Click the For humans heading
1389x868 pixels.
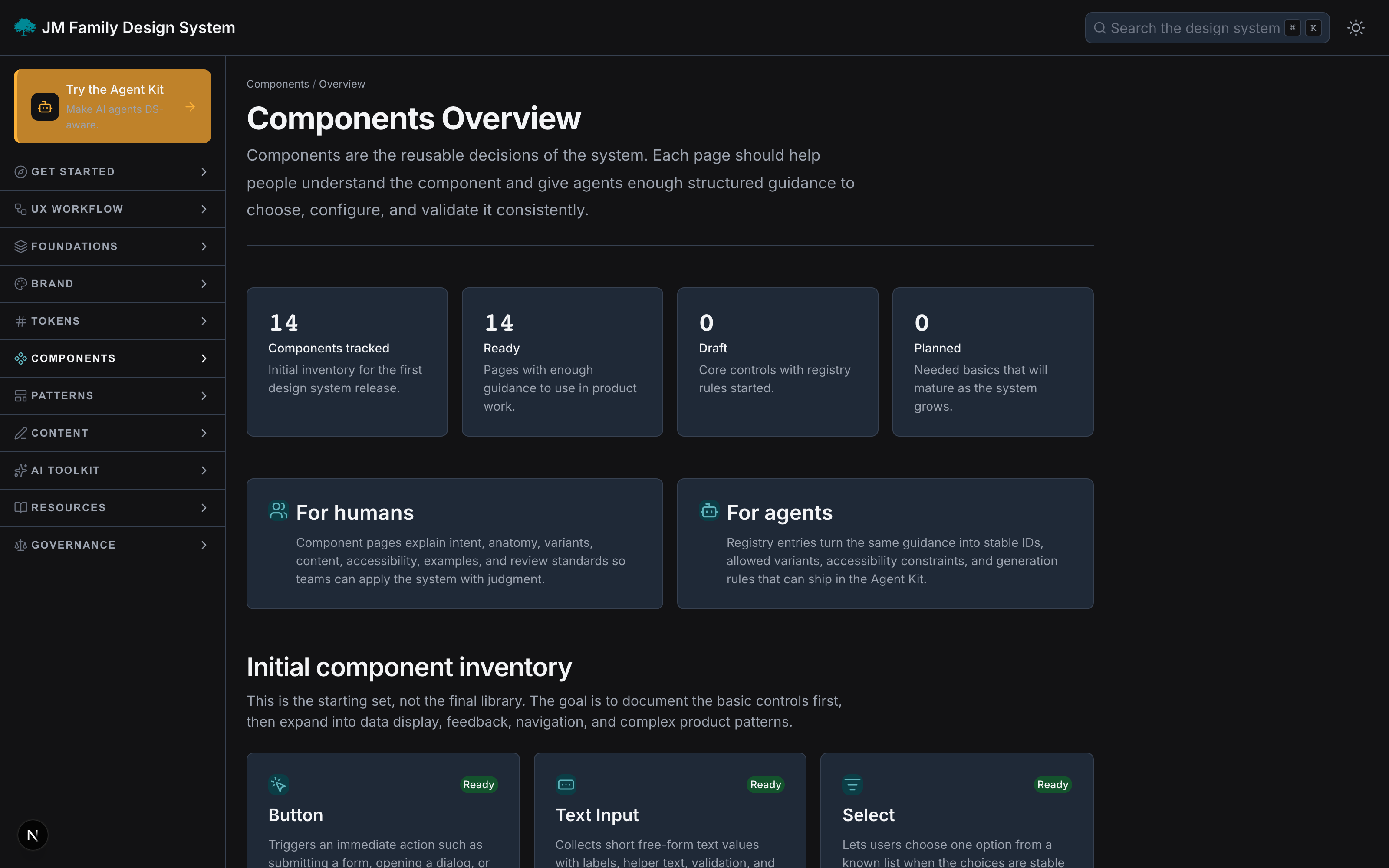[355, 513]
